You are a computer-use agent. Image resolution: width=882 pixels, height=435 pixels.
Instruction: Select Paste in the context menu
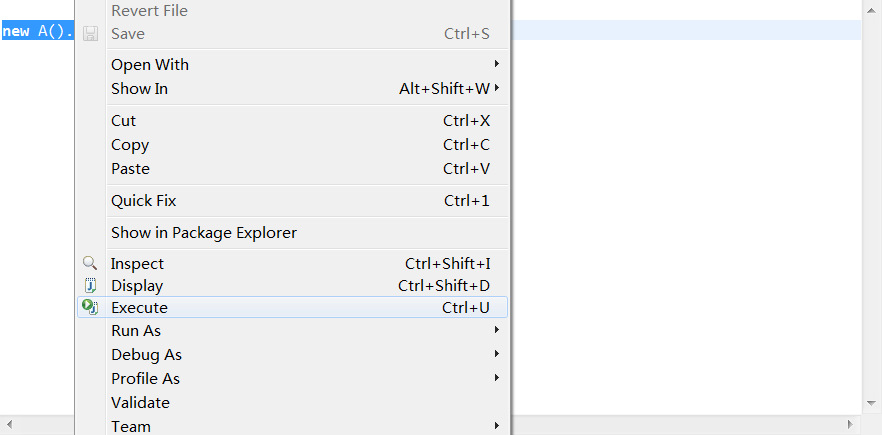coord(131,168)
